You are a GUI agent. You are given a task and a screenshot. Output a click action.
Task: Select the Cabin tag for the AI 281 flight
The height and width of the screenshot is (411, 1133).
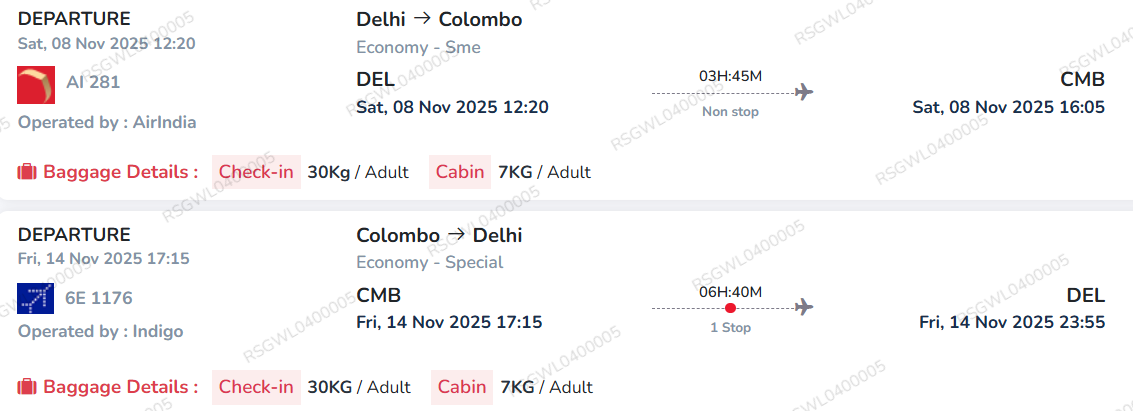point(460,172)
